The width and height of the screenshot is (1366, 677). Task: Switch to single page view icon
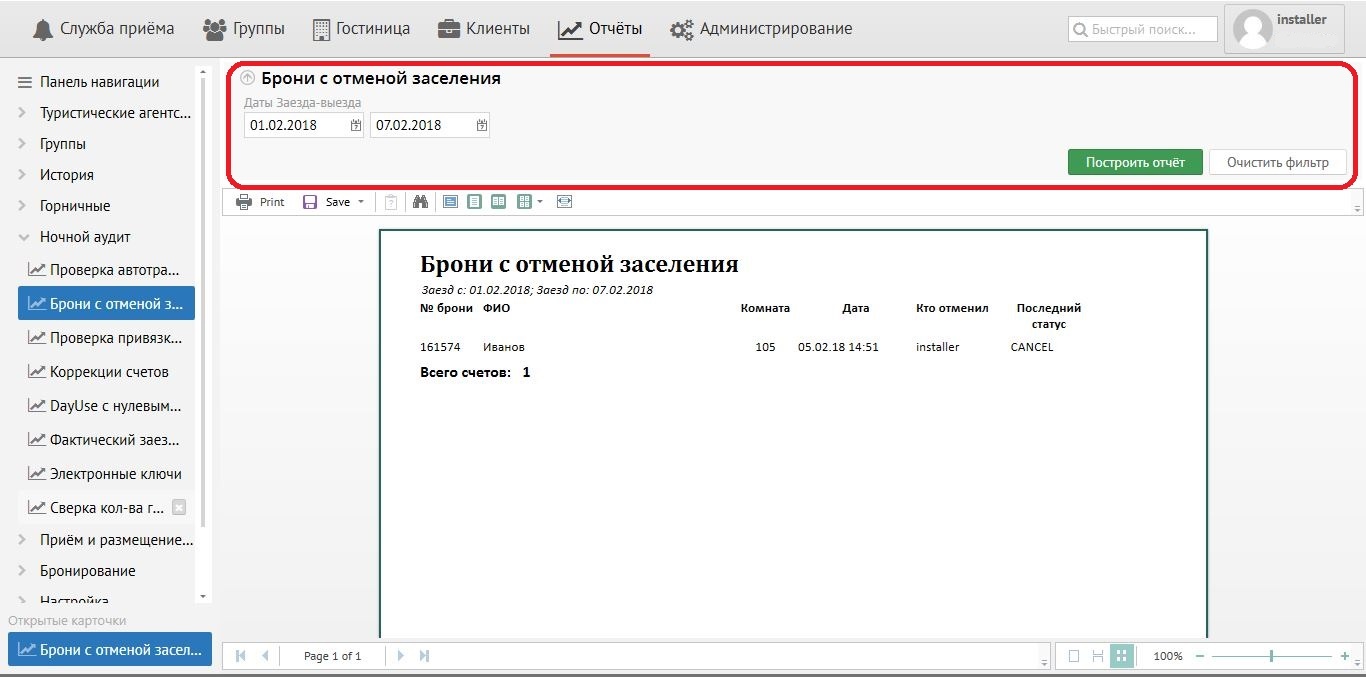tap(474, 202)
